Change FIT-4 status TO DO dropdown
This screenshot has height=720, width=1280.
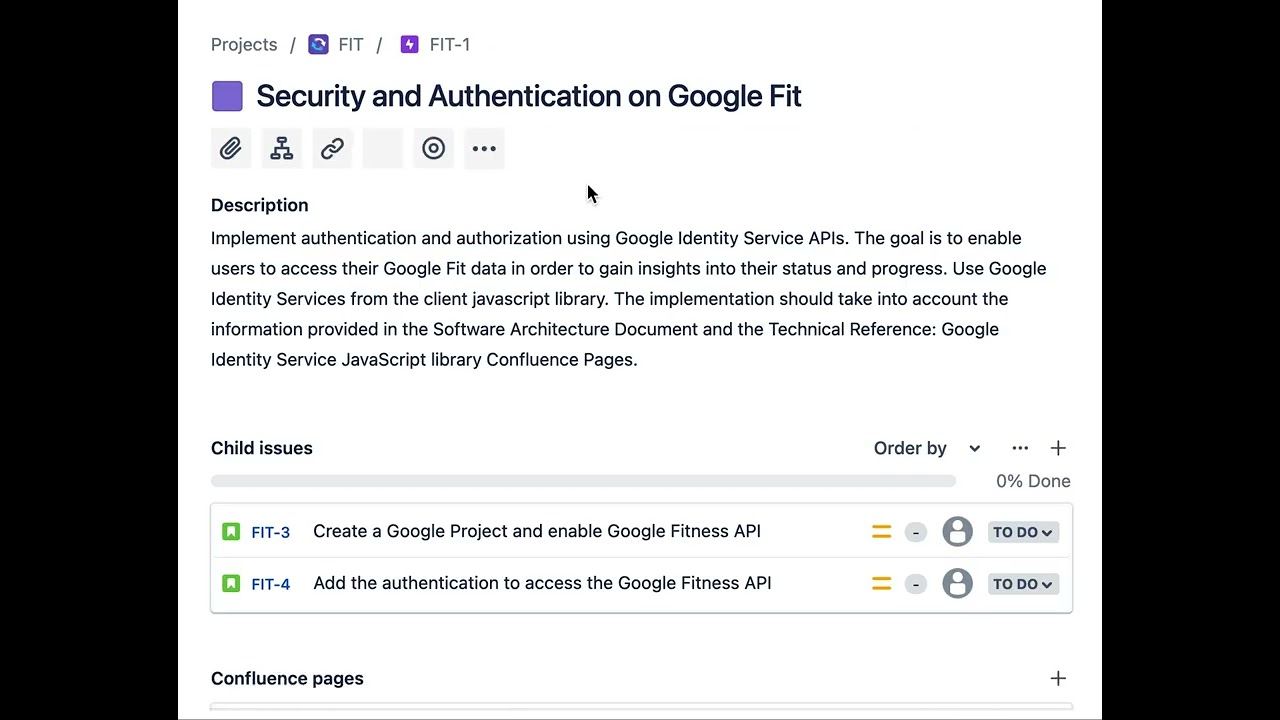1022,584
